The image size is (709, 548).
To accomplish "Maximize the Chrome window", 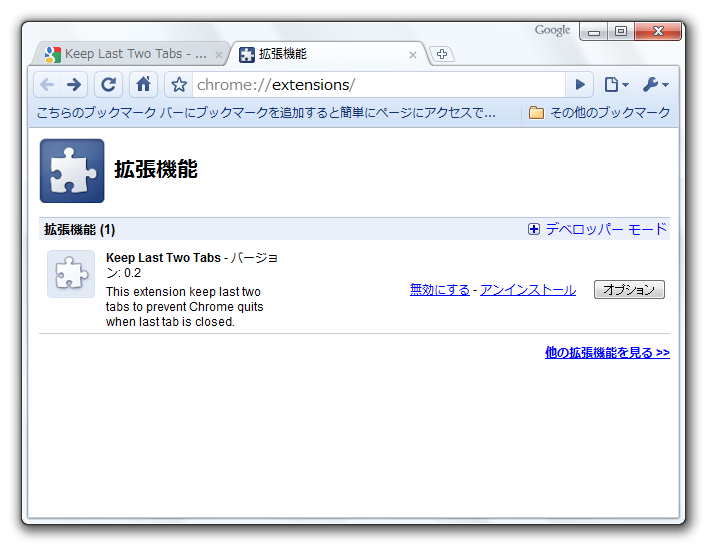I will click(x=621, y=32).
